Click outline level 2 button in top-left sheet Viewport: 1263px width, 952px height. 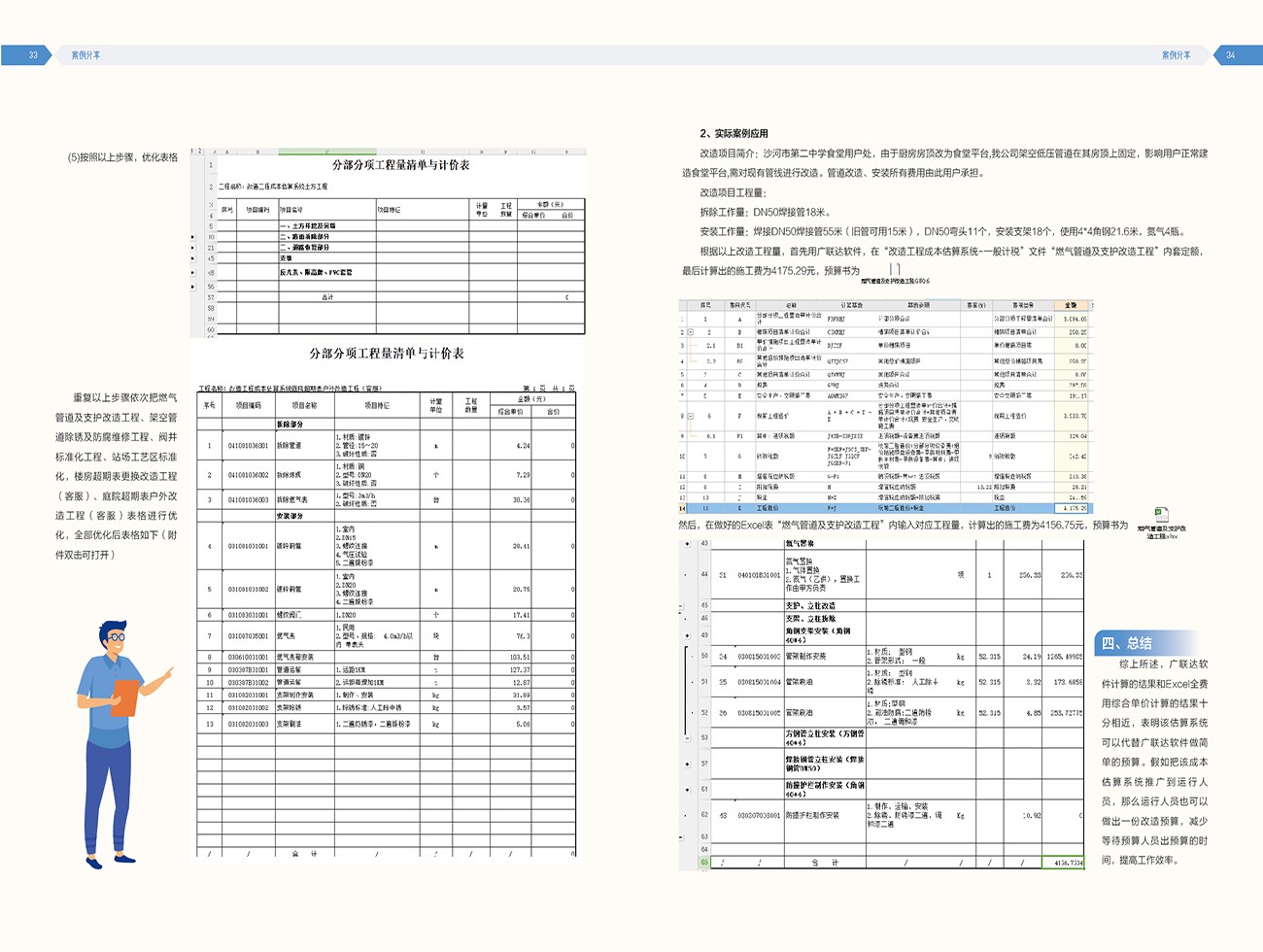click(x=199, y=152)
